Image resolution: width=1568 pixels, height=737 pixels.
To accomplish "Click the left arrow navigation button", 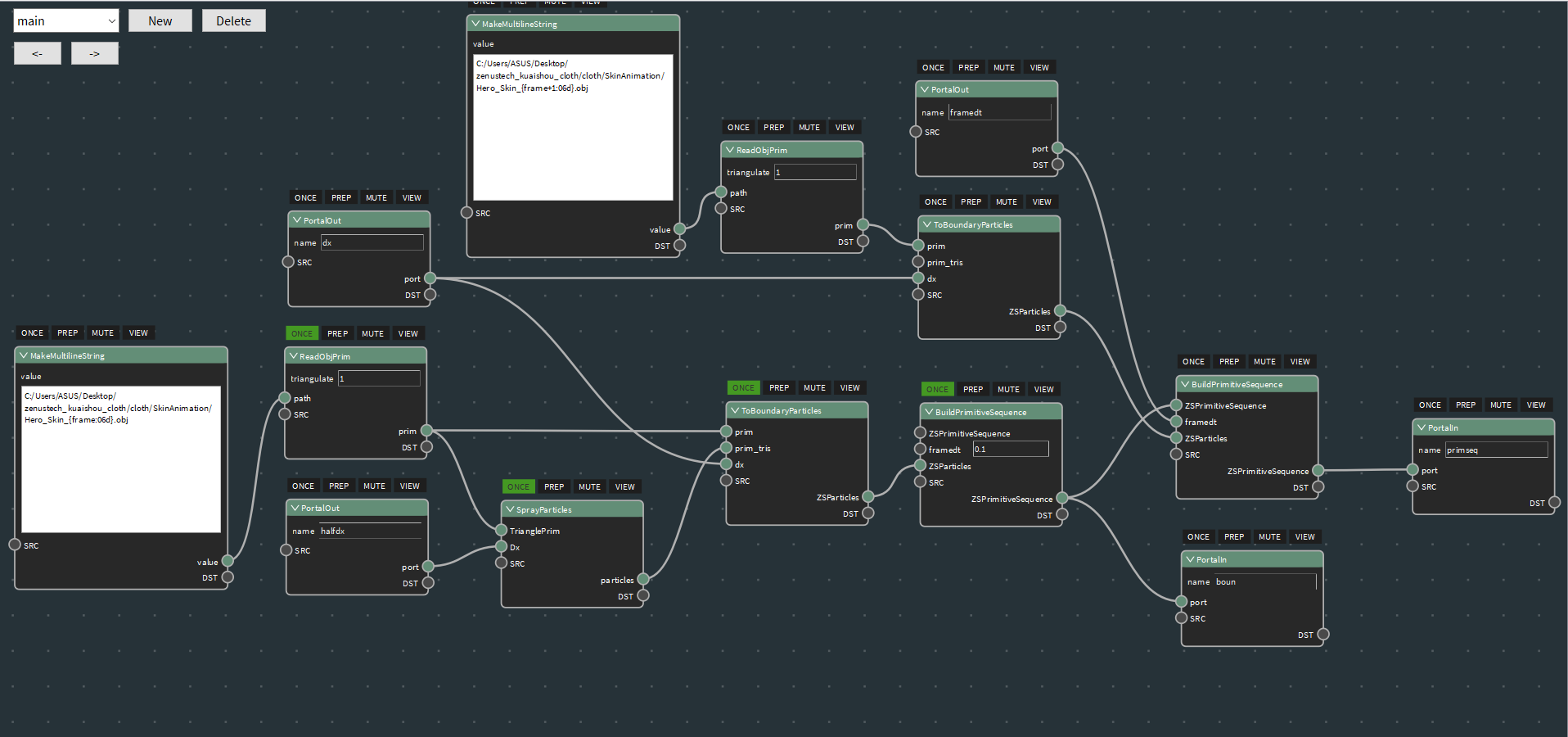I will 38,53.
